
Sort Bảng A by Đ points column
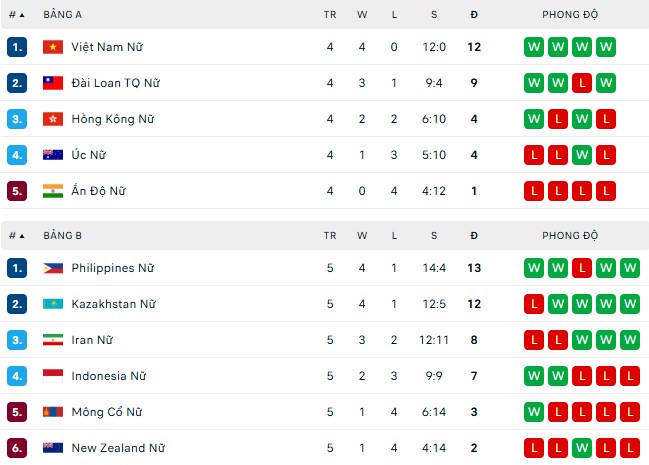474,15
